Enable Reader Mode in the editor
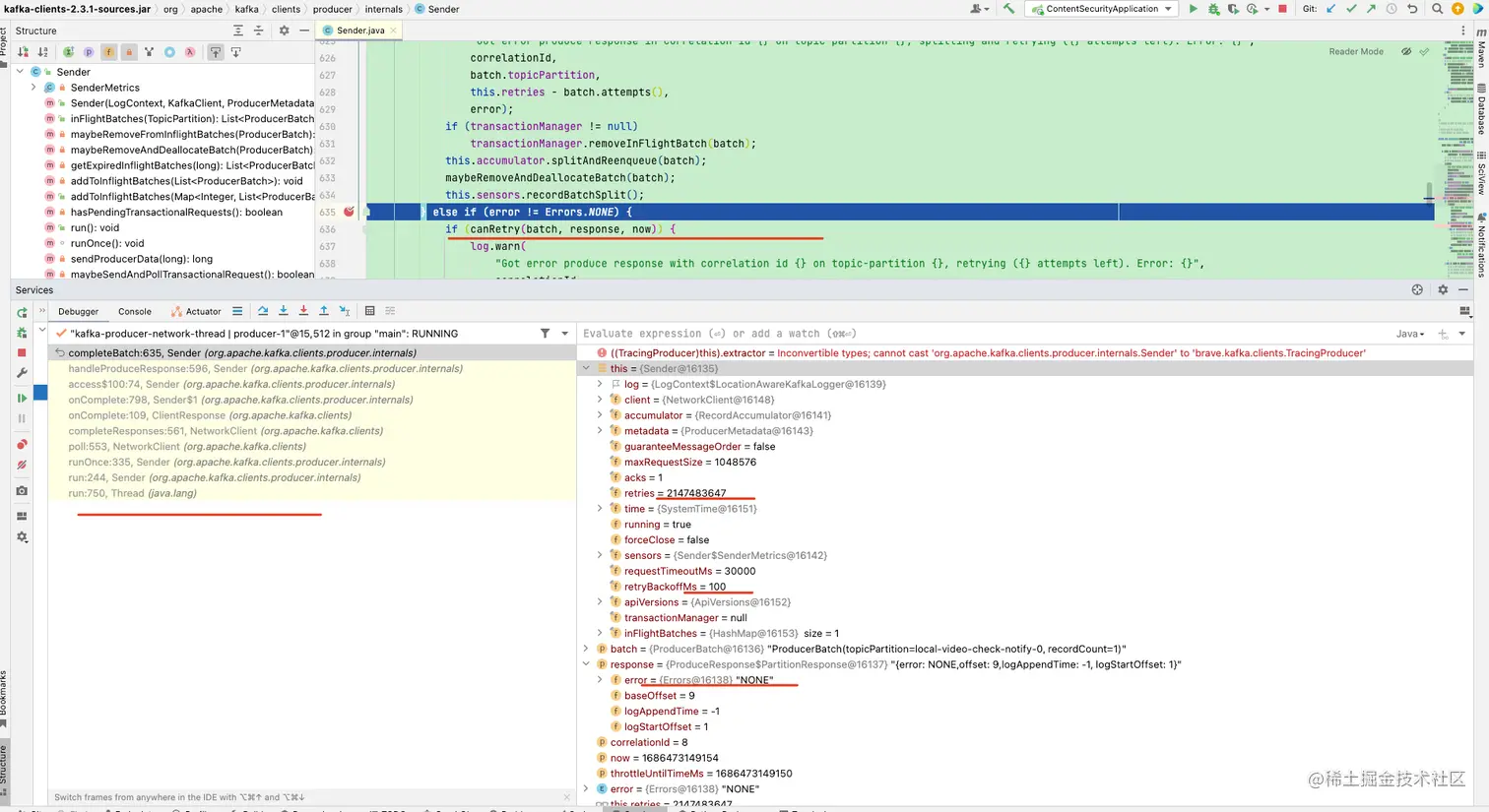This screenshot has width=1489, height=812. pyautogui.click(x=1356, y=51)
